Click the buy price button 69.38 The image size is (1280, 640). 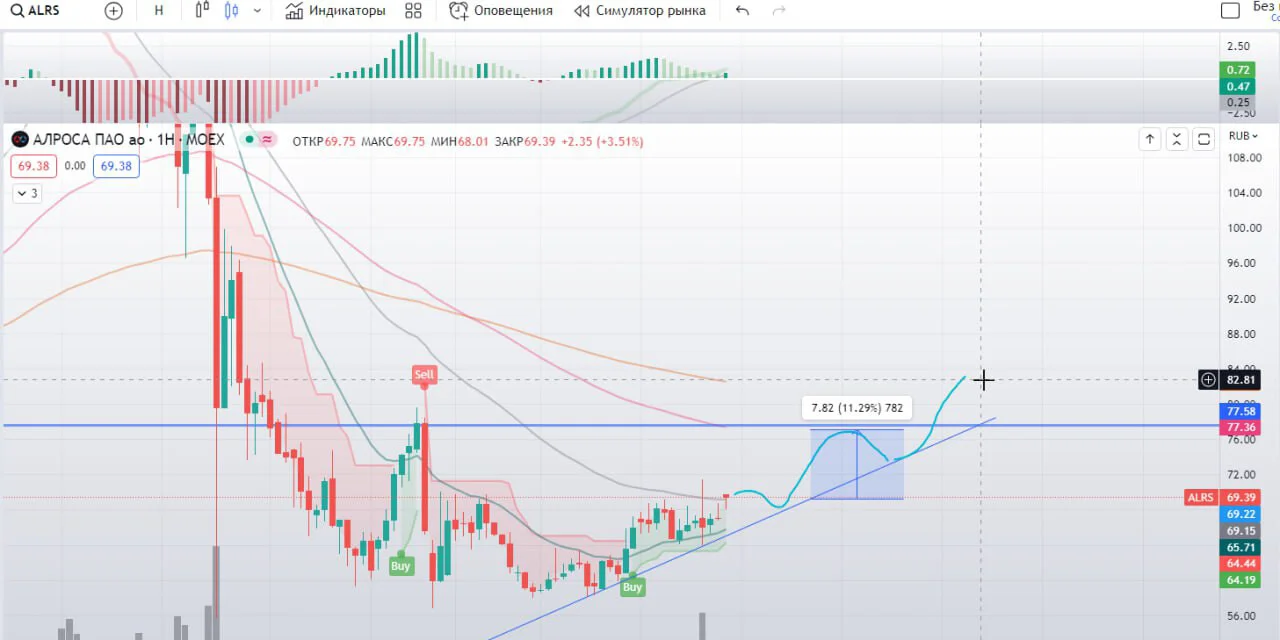pyautogui.click(x=116, y=166)
